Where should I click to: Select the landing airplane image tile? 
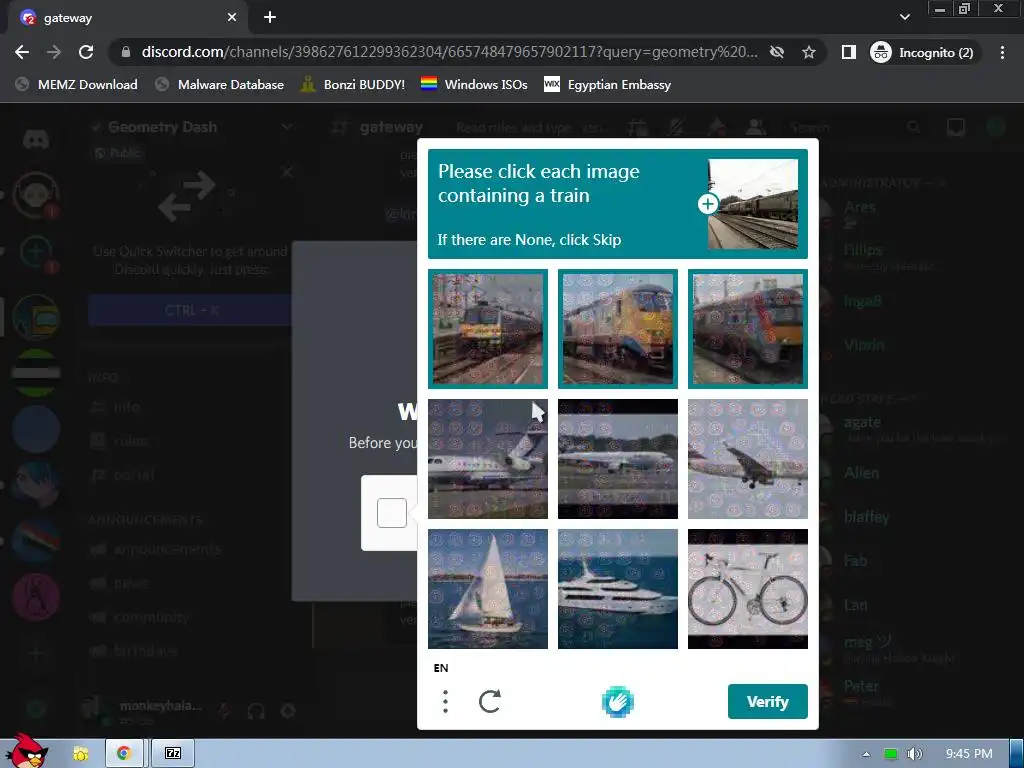[748, 458]
